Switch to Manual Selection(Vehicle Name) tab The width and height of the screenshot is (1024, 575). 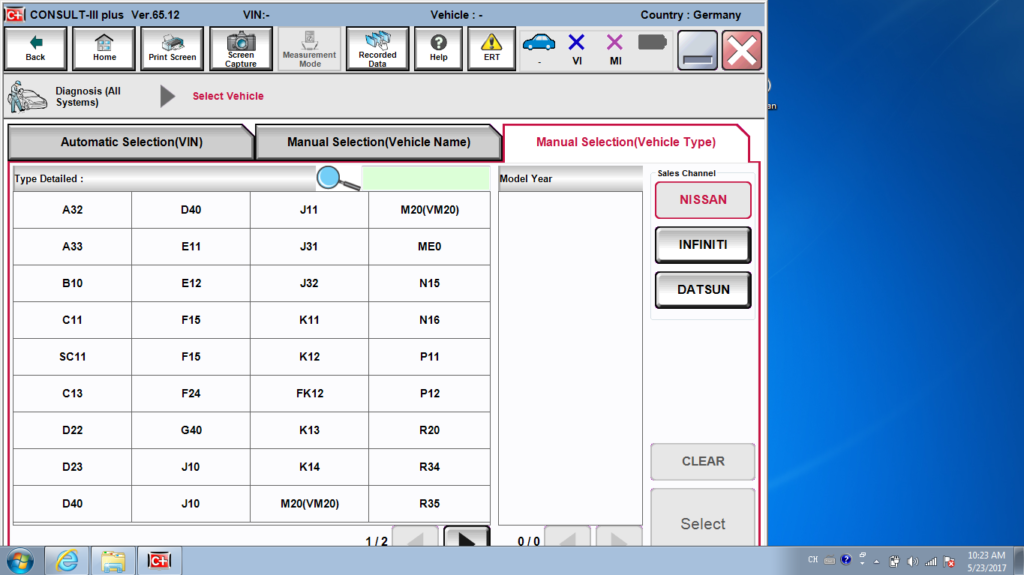[378, 143]
